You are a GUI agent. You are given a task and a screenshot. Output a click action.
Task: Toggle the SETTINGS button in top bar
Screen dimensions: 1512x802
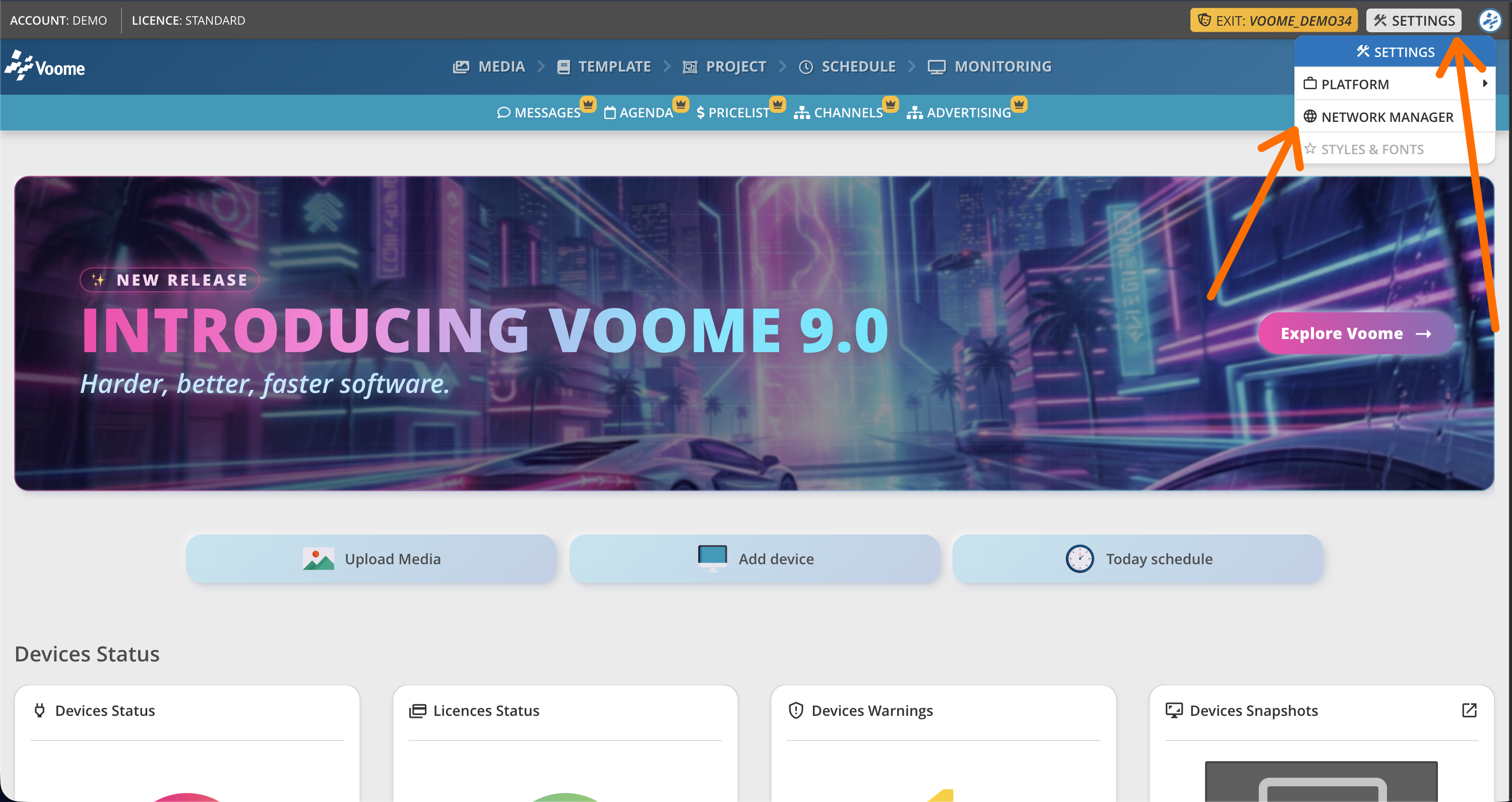(1414, 21)
